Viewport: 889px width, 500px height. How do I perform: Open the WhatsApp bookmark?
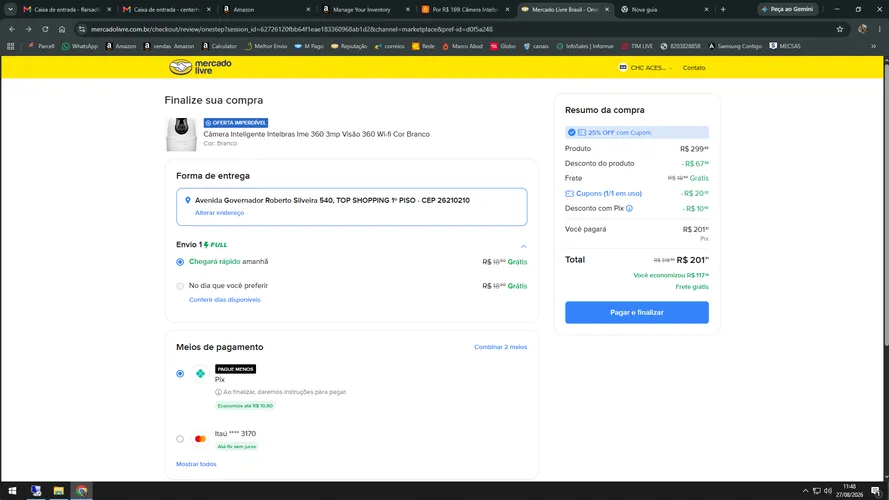click(80, 46)
